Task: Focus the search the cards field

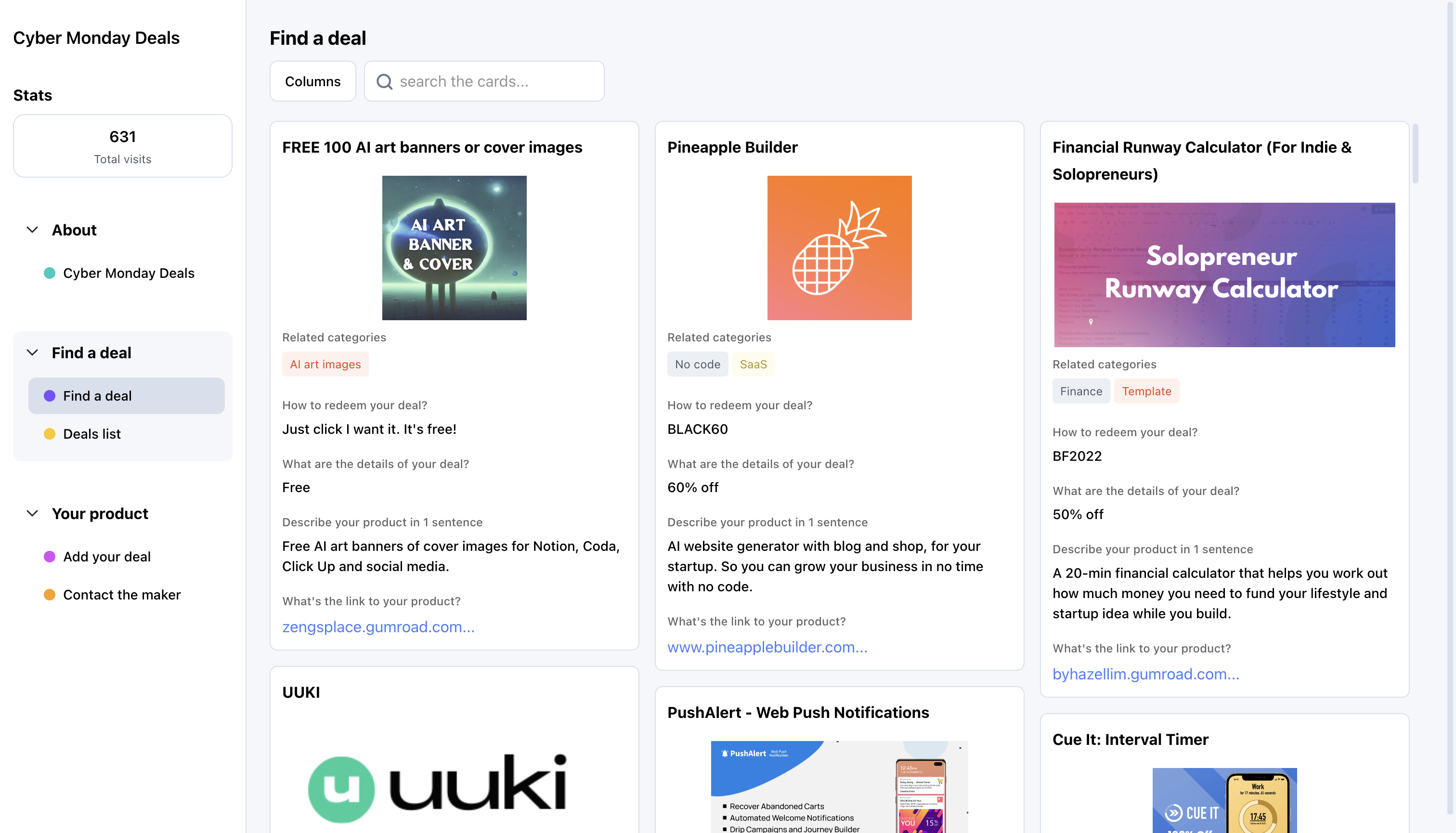Action: click(484, 82)
